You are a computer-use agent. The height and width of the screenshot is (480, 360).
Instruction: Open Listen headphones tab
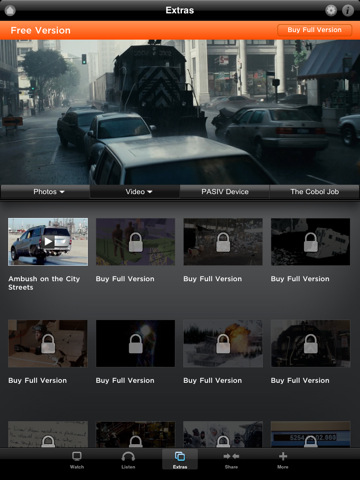tap(128, 460)
